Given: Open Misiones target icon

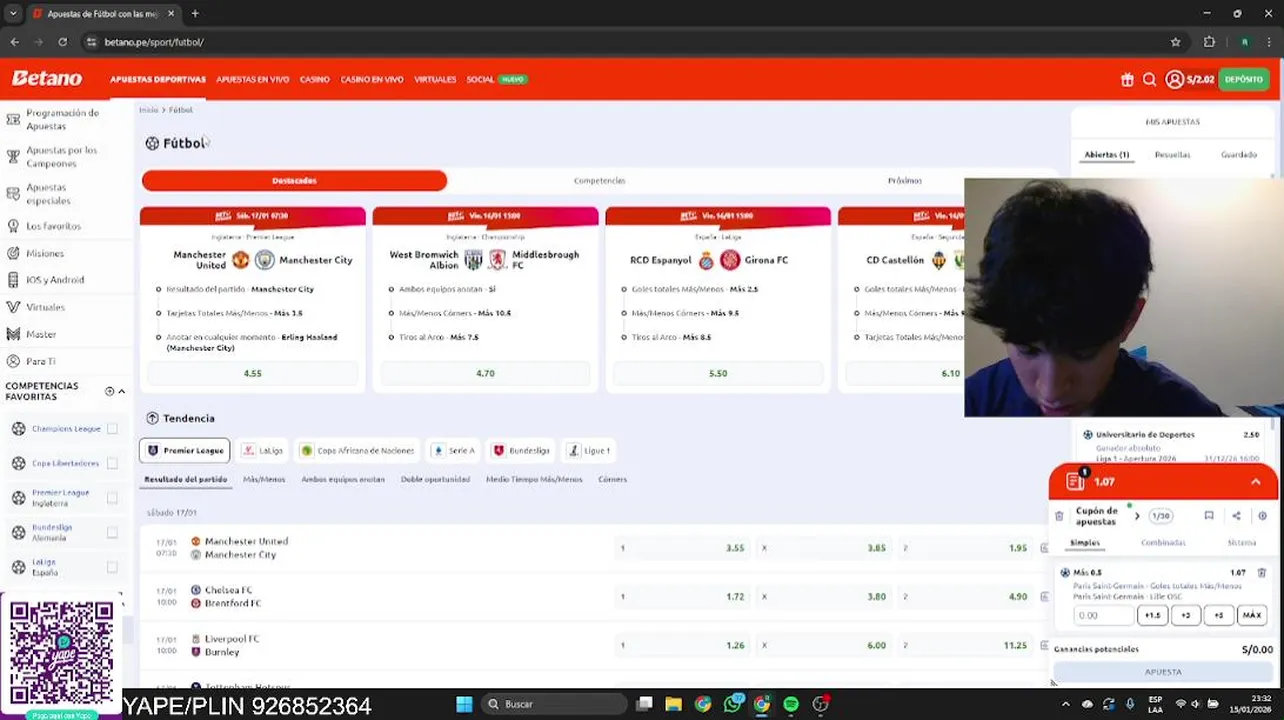Looking at the screenshot, I should point(13,253).
